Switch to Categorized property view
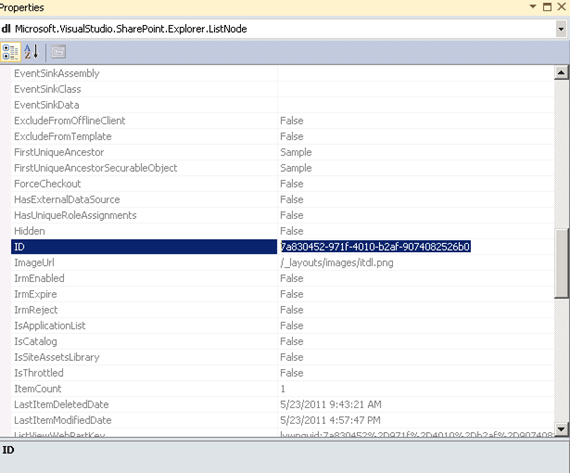The image size is (570, 473). [10, 52]
